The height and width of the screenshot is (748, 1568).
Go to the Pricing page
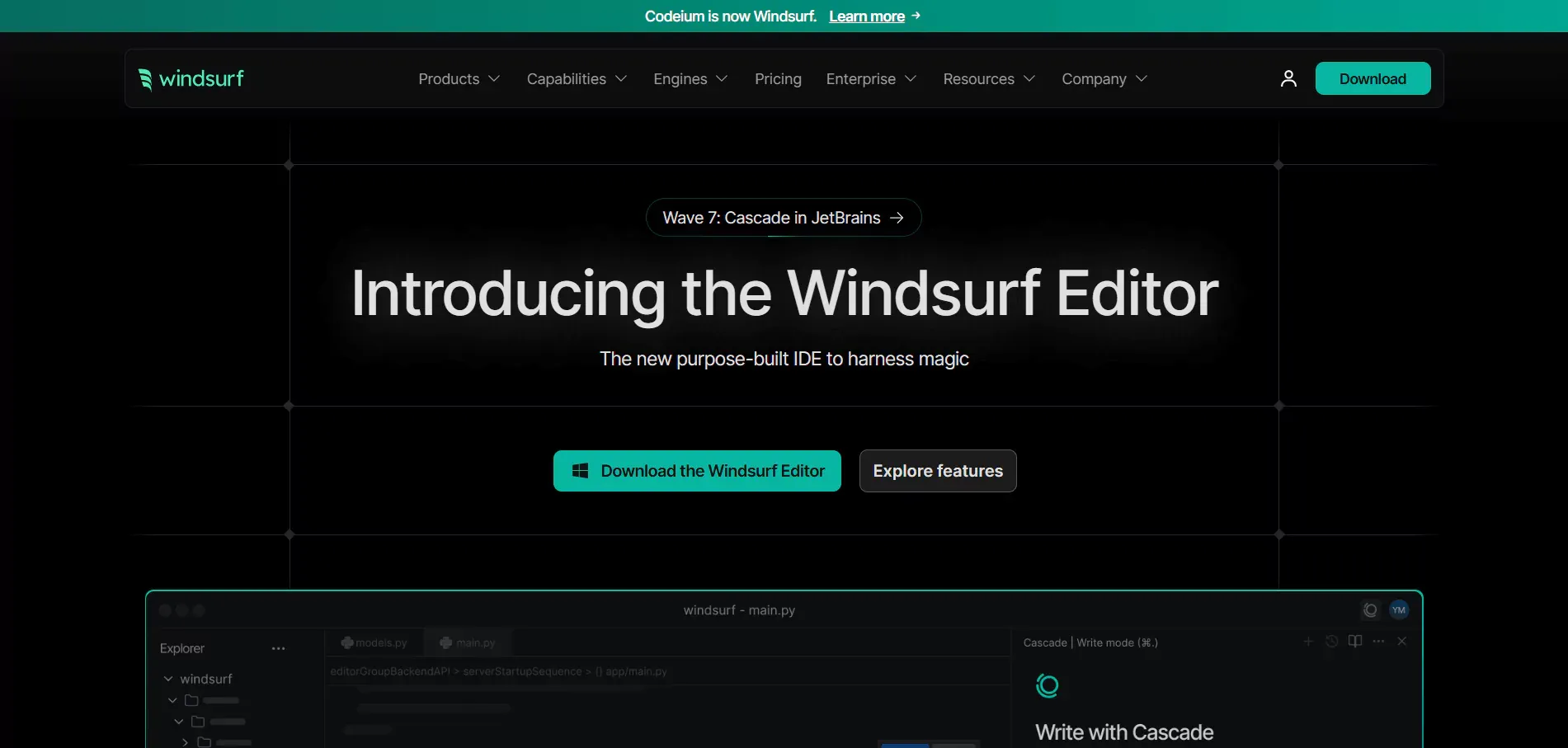click(x=778, y=78)
